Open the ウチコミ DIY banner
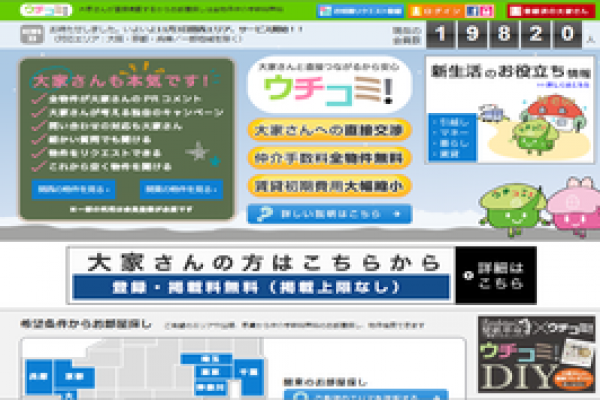 click(x=536, y=354)
